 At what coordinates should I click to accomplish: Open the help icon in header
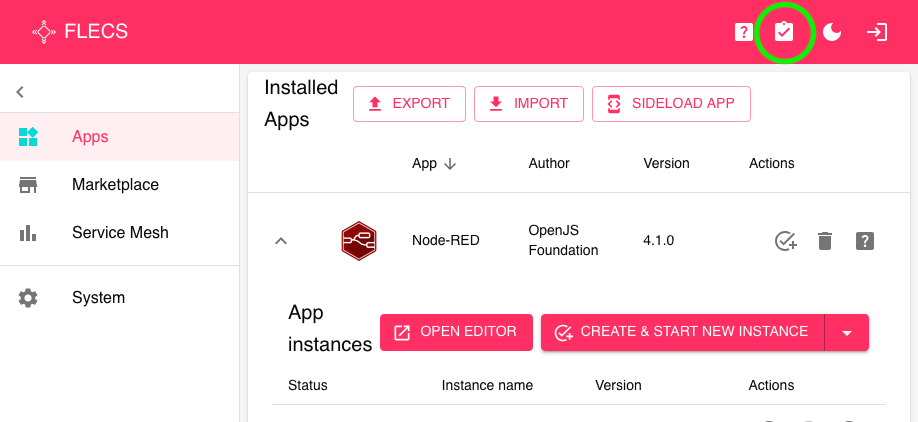[x=743, y=32]
